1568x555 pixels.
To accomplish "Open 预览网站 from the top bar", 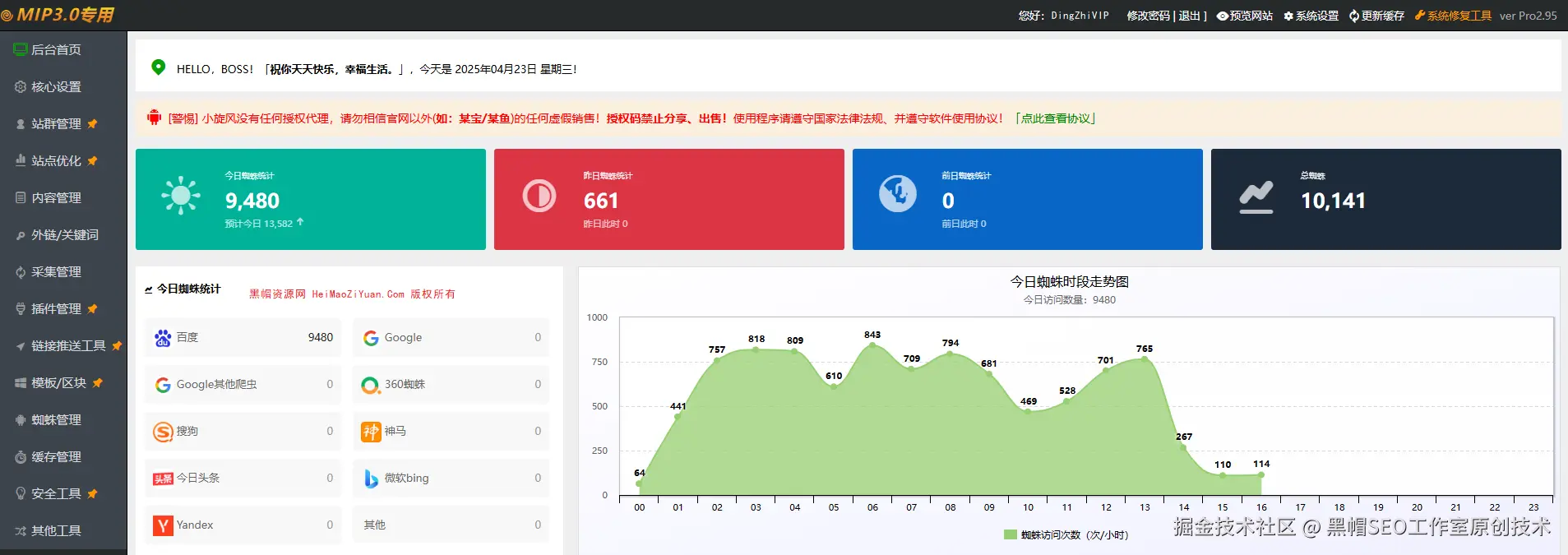I will (x=1245, y=16).
